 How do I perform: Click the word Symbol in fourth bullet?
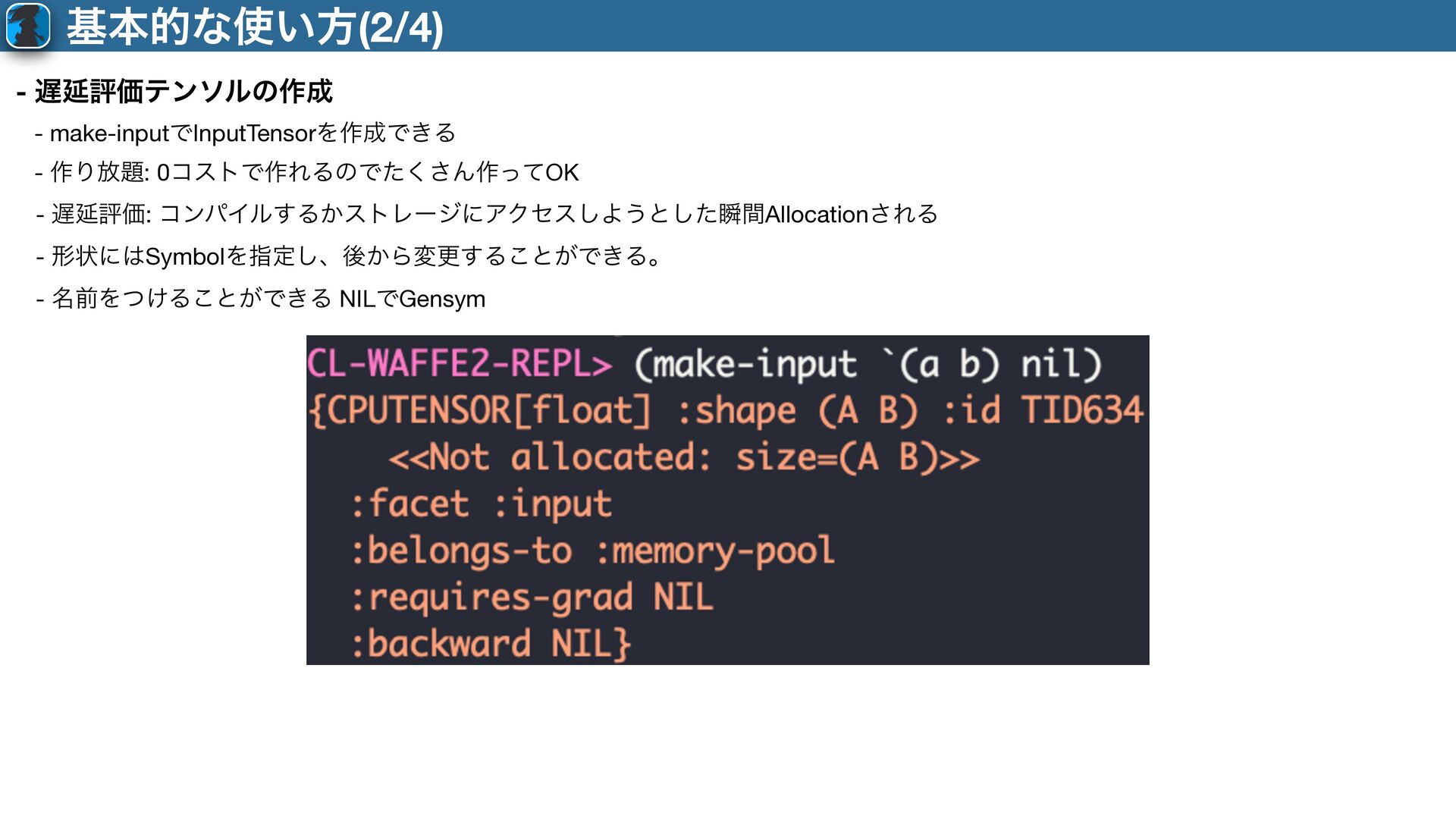pyautogui.click(x=184, y=257)
